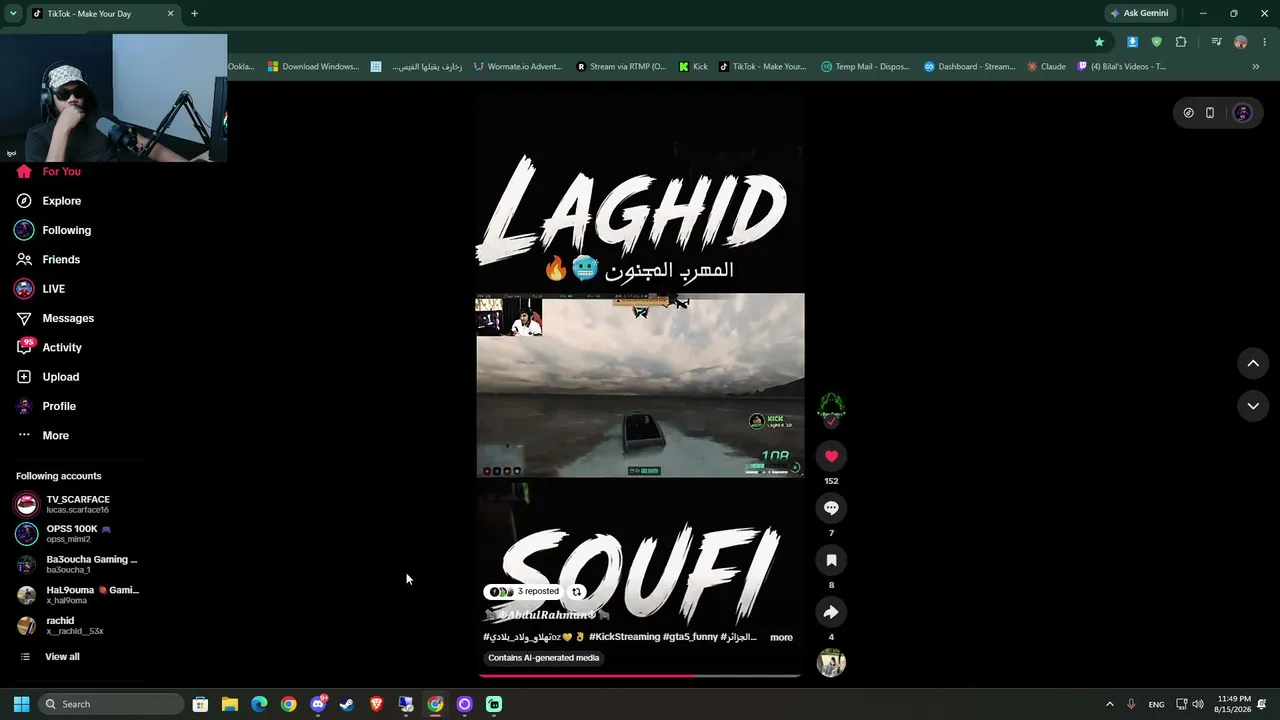This screenshot has width=1280, height=720.
Task: Expand the video caption with more
Action: 781,637
